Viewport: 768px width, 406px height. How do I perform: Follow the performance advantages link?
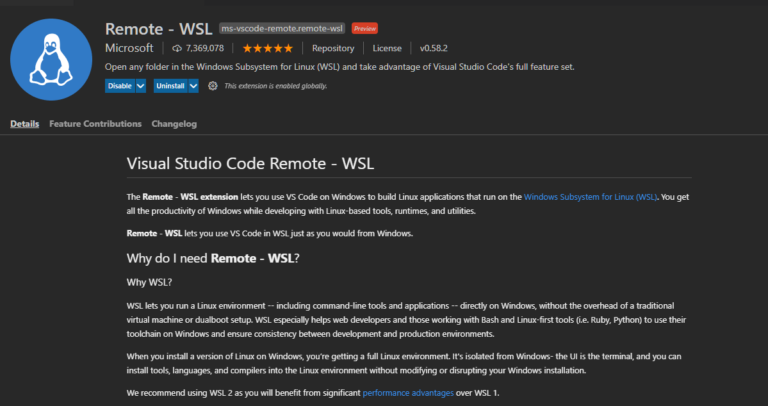coord(408,393)
